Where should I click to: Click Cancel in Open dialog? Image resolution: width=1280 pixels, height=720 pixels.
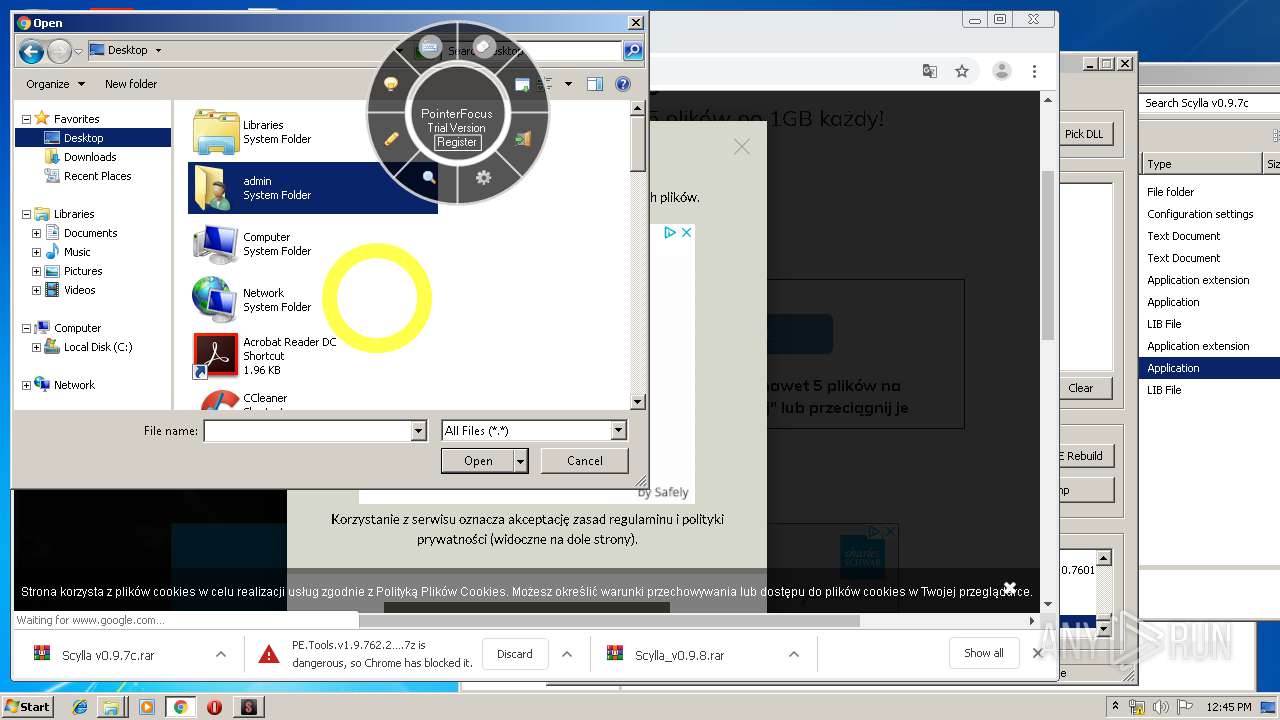(x=585, y=461)
